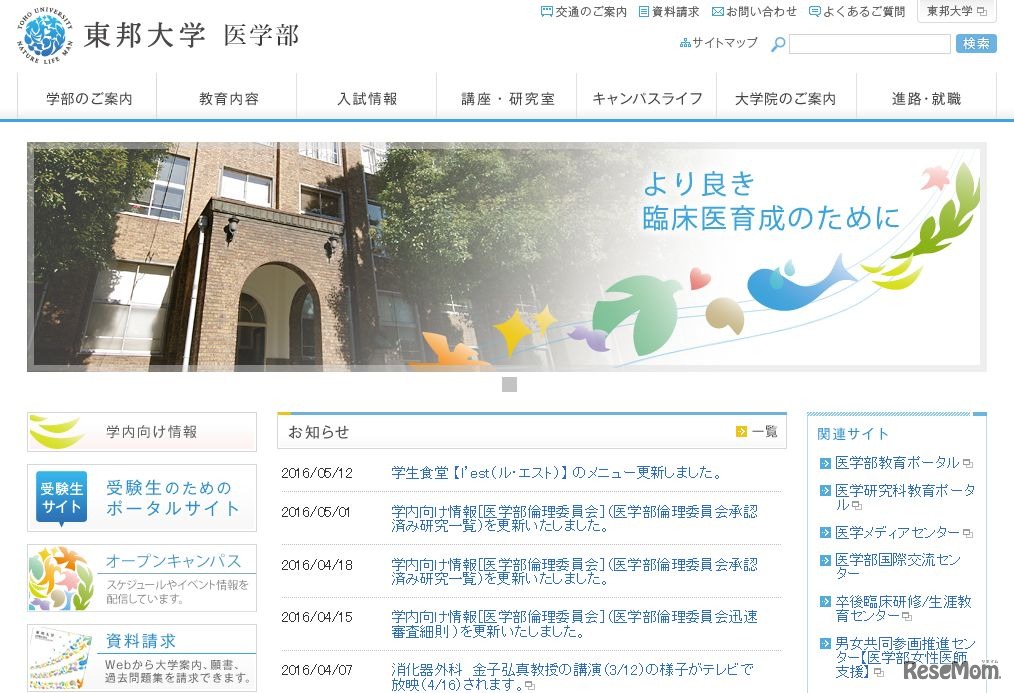Open 学内向け情報 banner

[142, 432]
